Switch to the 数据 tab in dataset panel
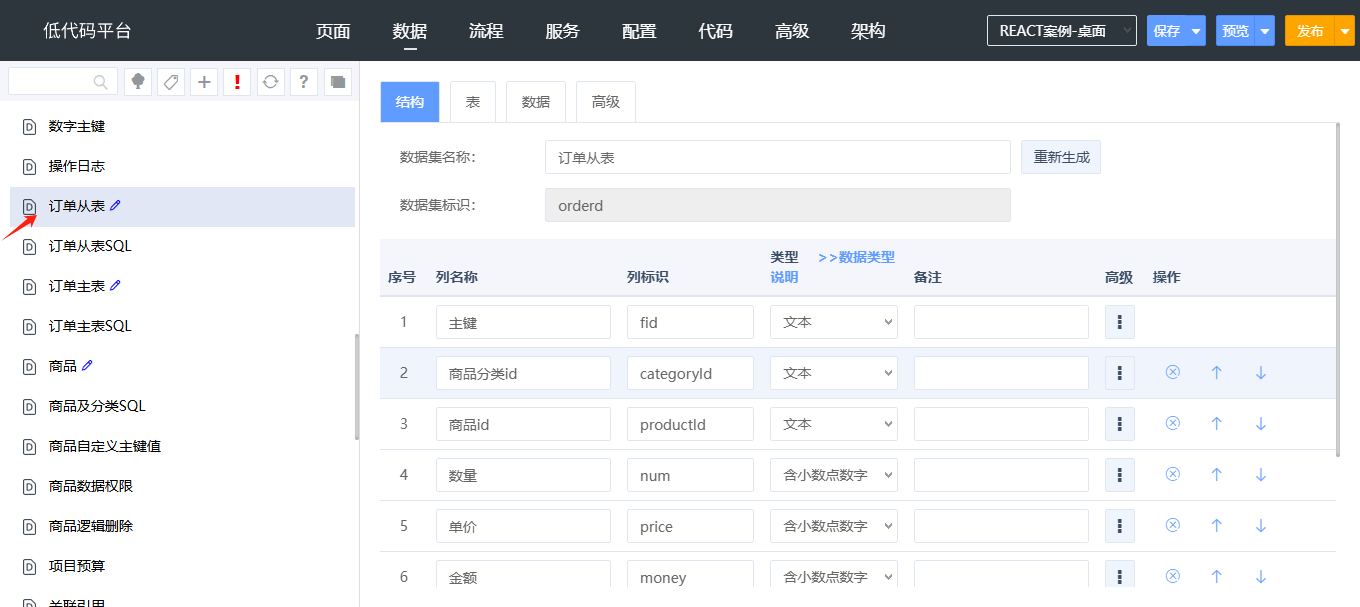1360x607 pixels. click(x=536, y=102)
